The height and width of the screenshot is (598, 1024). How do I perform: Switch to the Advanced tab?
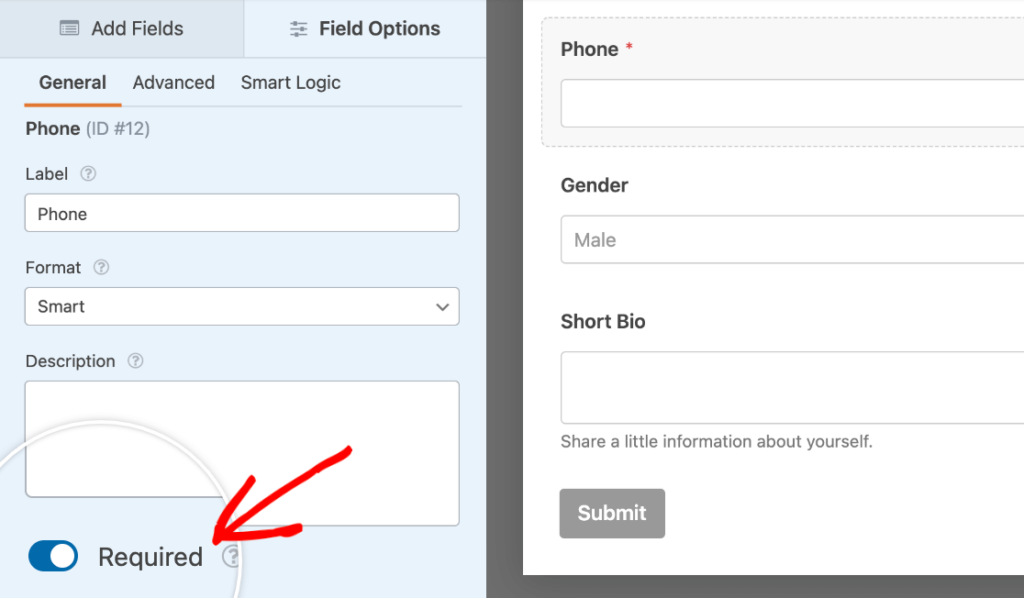[173, 82]
